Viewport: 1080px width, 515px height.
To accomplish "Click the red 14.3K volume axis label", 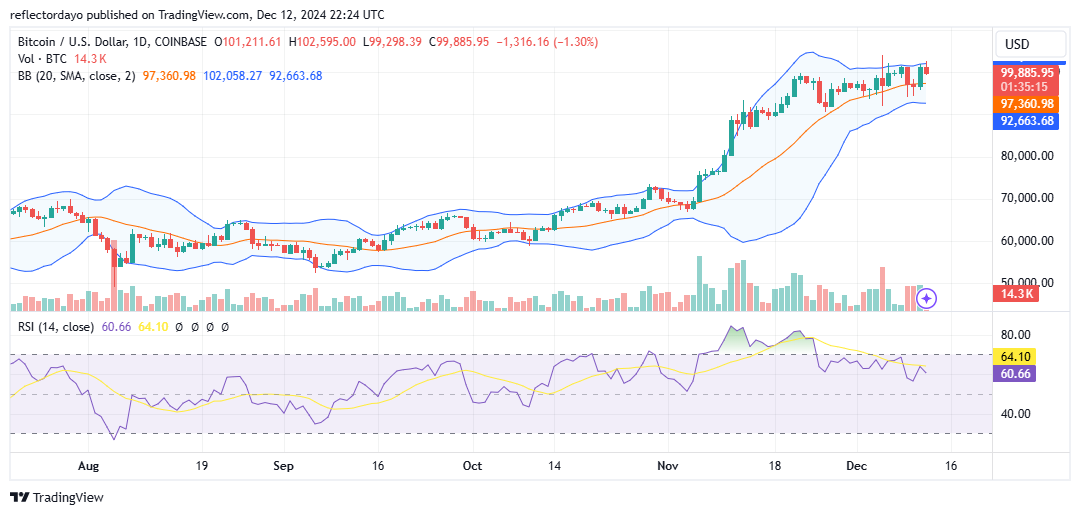I will pyautogui.click(x=1016, y=294).
